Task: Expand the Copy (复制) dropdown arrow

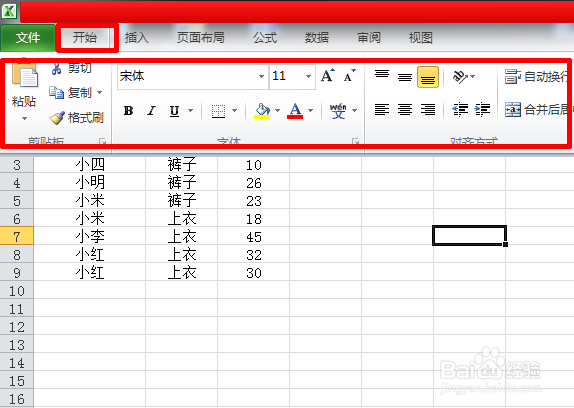Action: 100,93
